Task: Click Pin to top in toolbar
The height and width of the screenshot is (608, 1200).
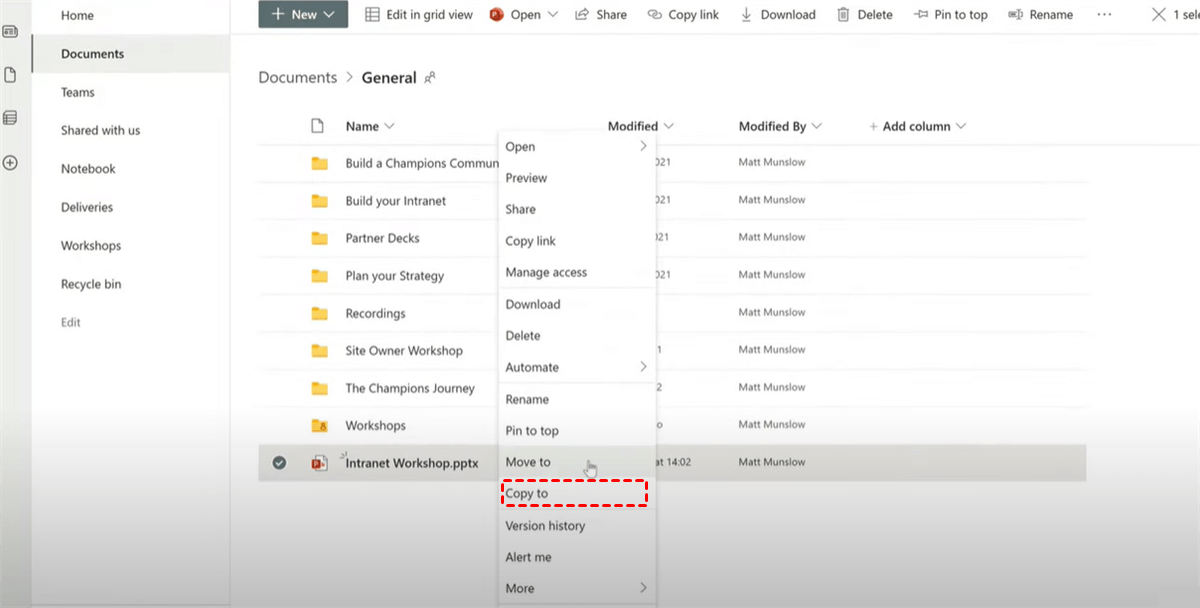Action: 950,14
